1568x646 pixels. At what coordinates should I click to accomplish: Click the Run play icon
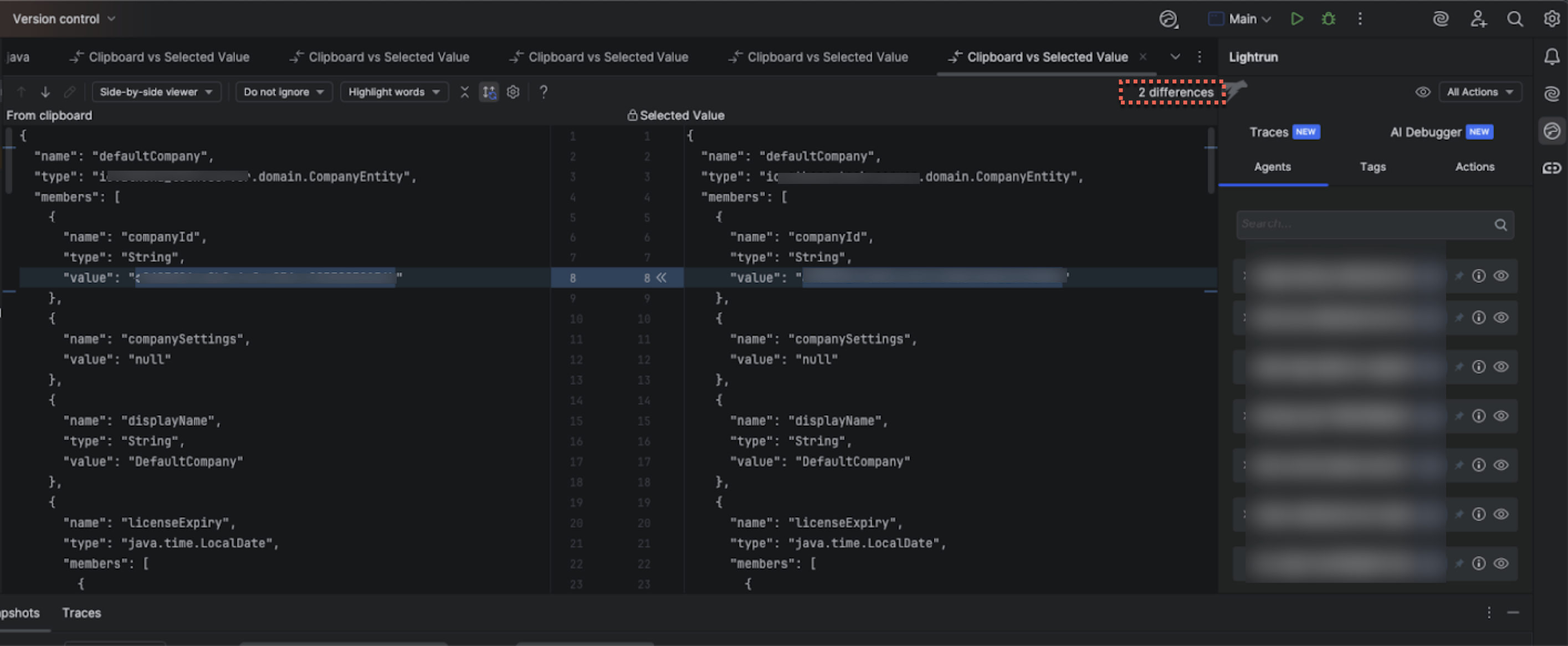click(1297, 19)
